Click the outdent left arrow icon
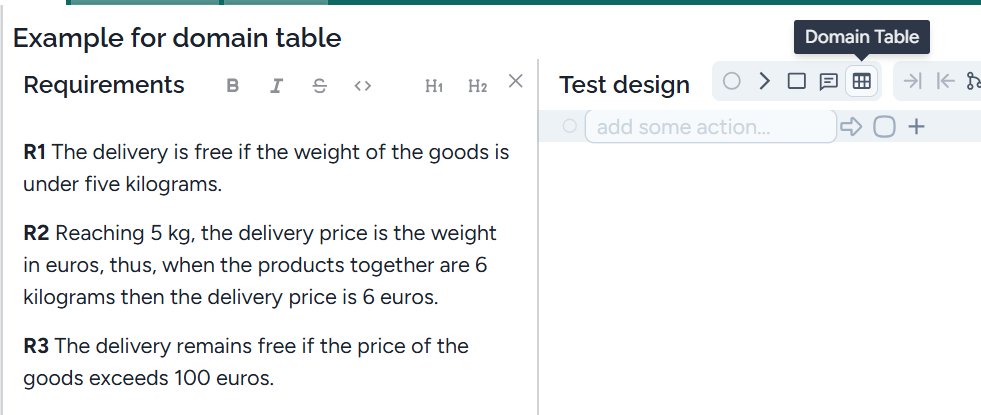Image resolution: width=981 pixels, height=415 pixels. tap(945, 81)
